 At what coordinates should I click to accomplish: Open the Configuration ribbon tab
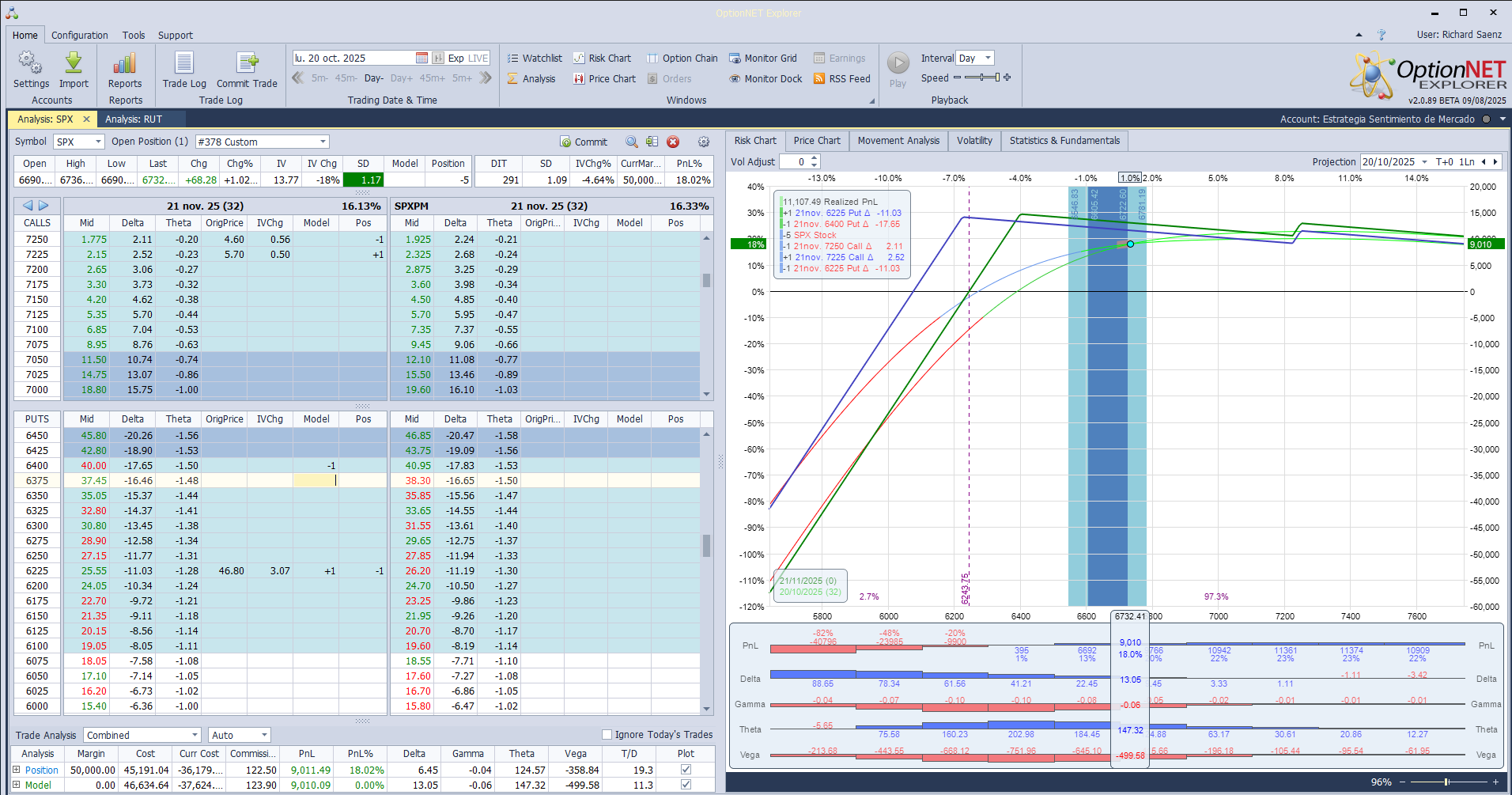click(x=80, y=35)
